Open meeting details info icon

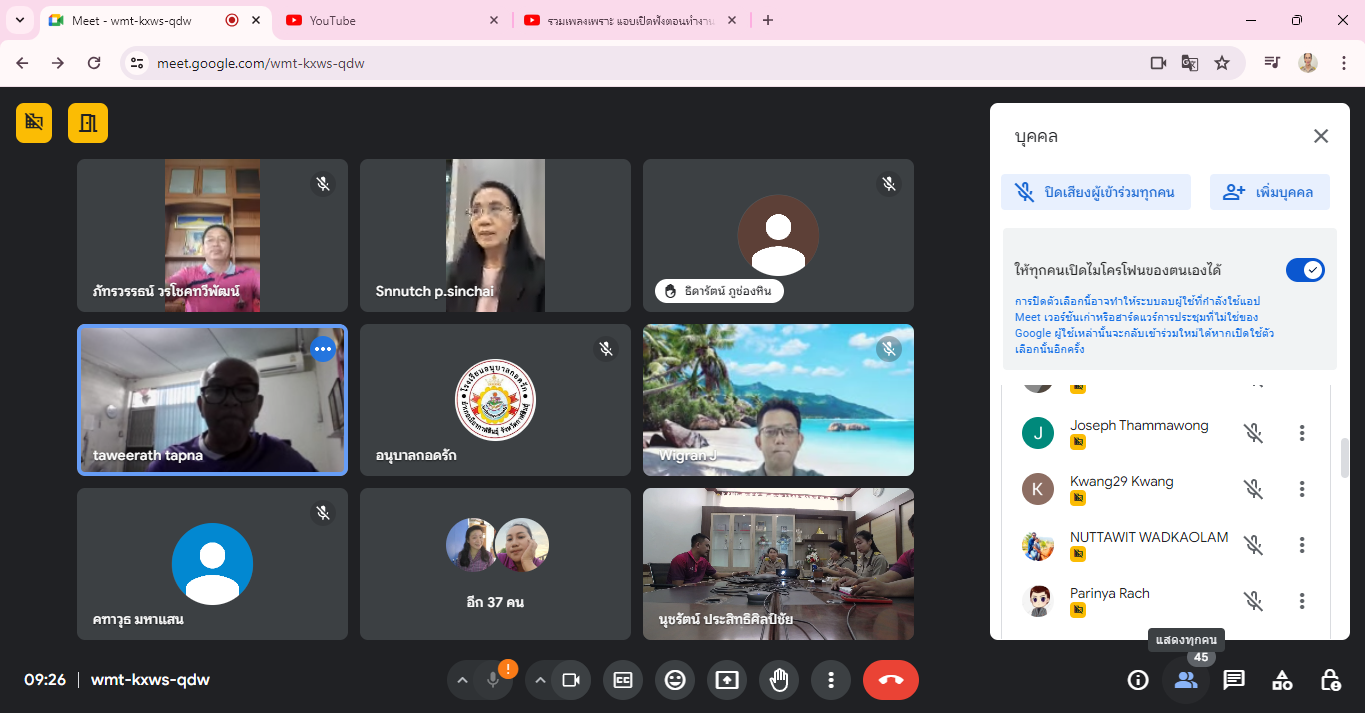pyautogui.click(x=1138, y=680)
